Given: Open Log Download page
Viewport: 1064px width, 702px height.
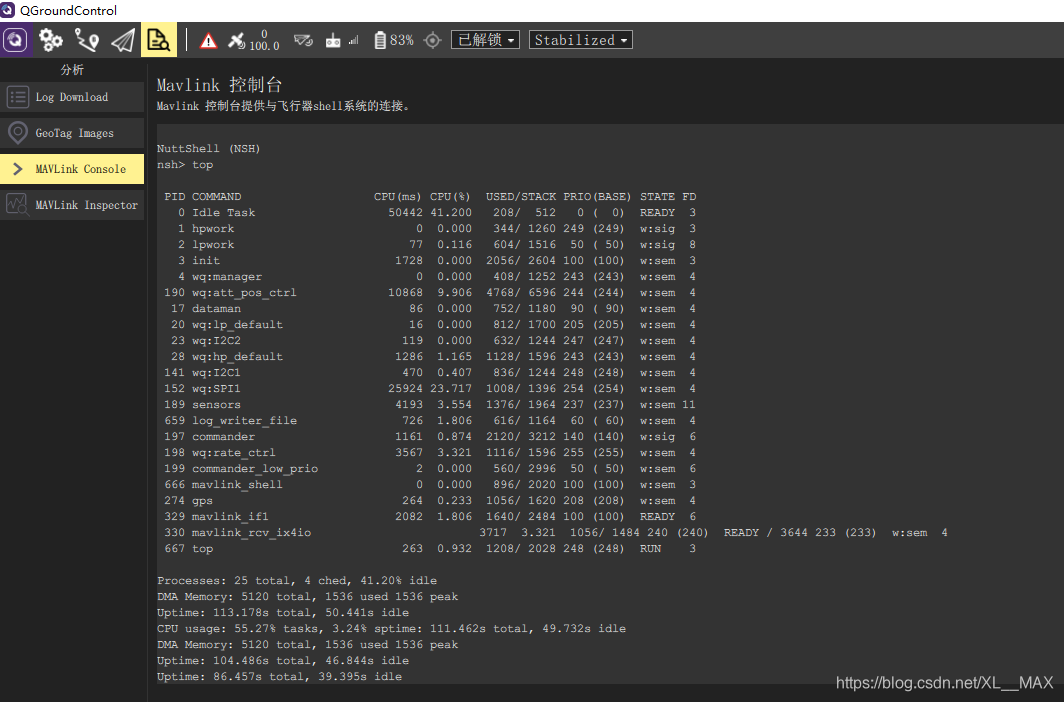Looking at the screenshot, I should click(72, 97).
